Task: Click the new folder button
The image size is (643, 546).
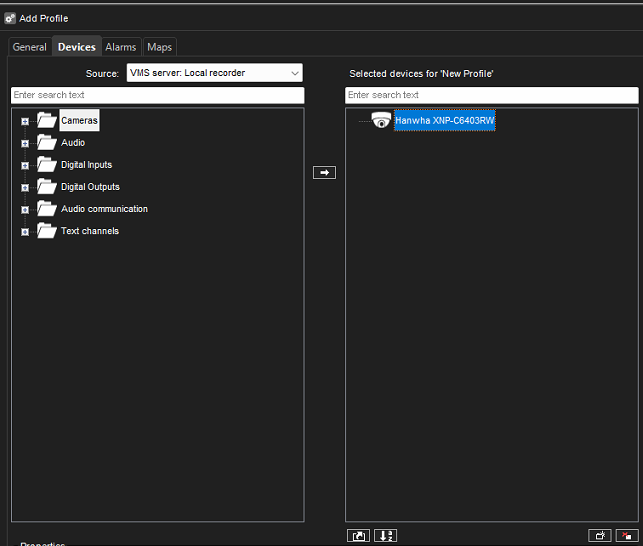Action: (600, 536)
